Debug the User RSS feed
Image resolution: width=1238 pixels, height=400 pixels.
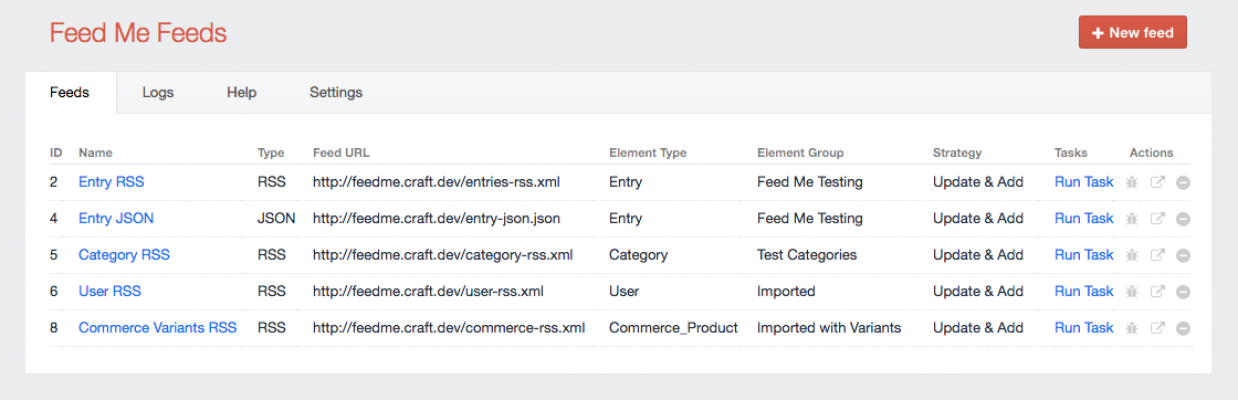tap(1132, 292)
